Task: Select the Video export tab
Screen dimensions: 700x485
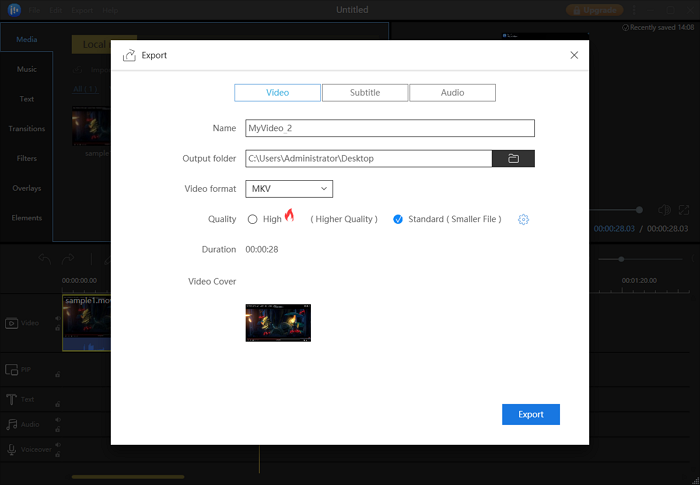Action: point(277,93)
